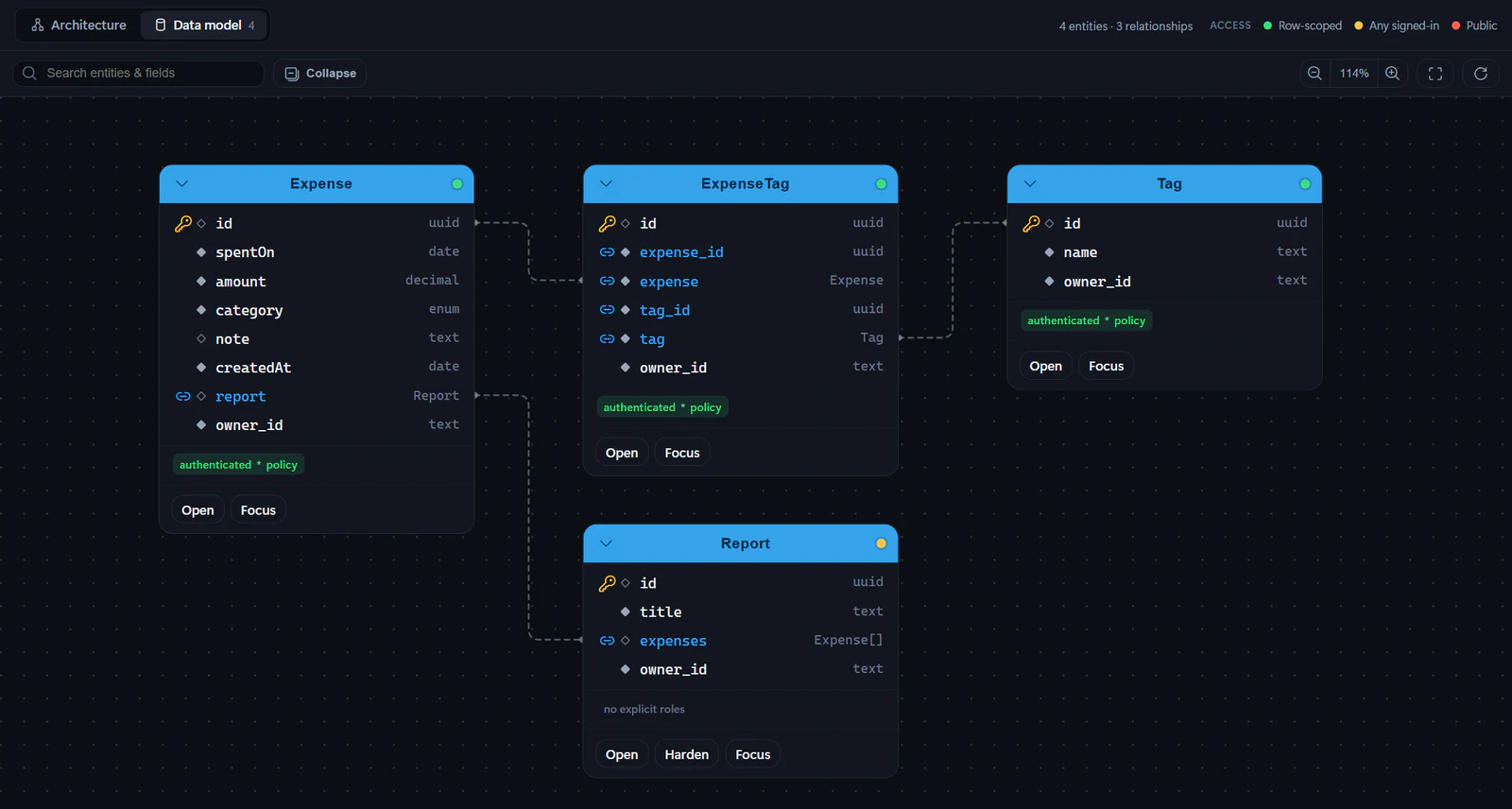
Task: Click the expenses field in Report
Action: (x=741, y=641)
